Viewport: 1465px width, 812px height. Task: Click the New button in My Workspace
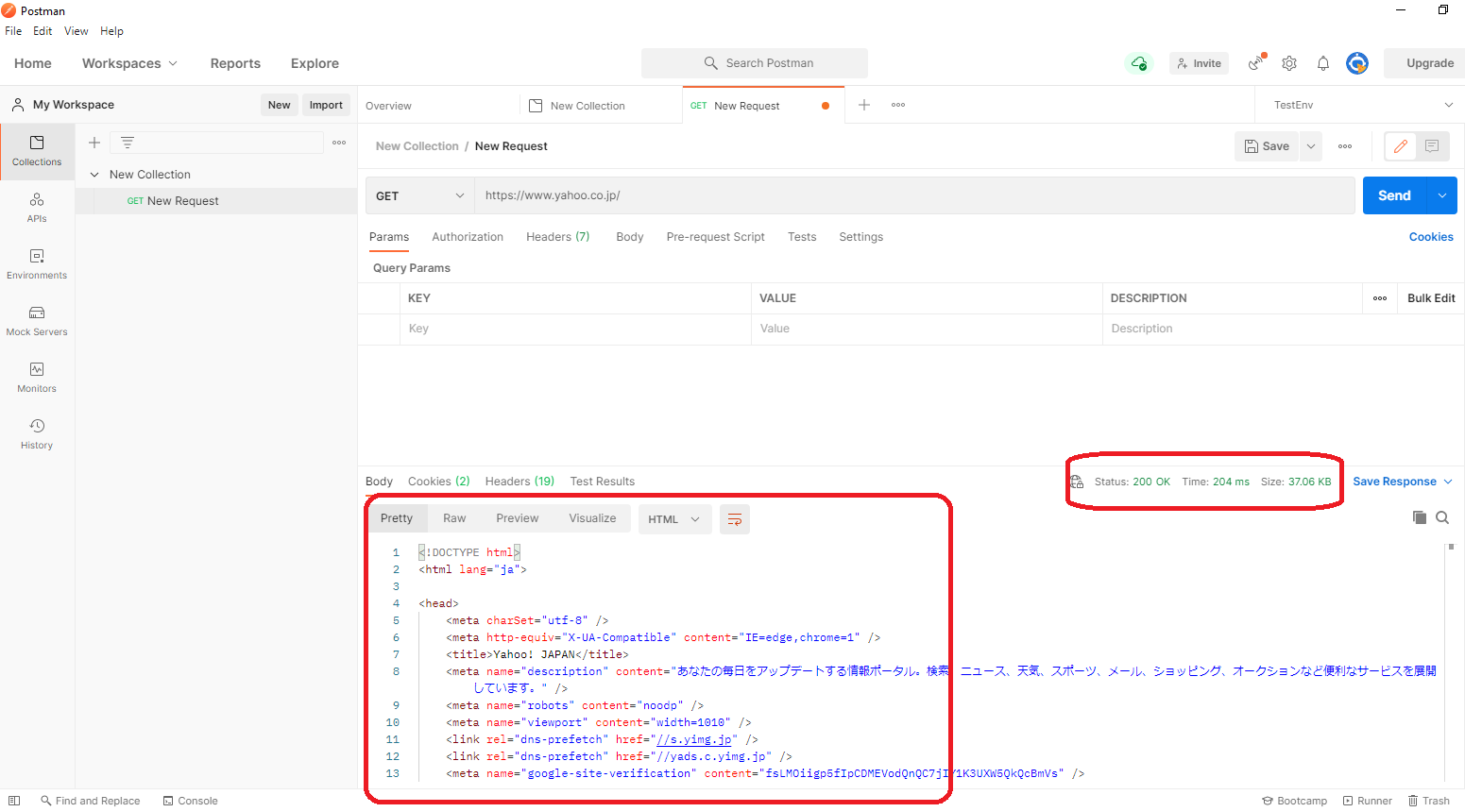pyautogui.click(x=279, y=105)
